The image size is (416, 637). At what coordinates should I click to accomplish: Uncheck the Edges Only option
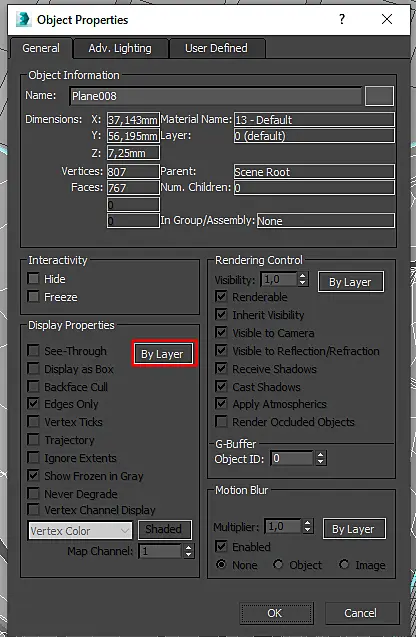(33, 404)
